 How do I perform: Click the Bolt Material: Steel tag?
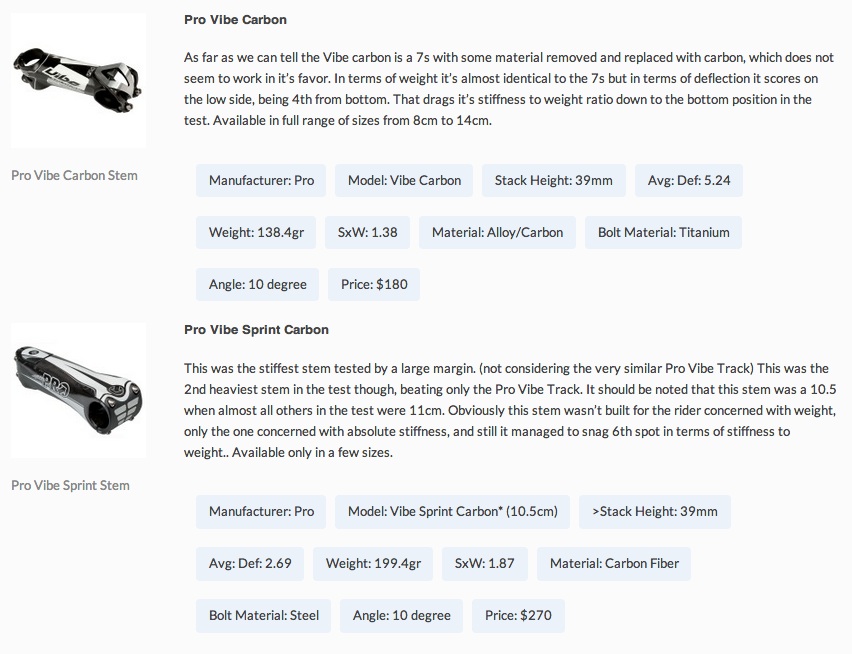(x=264, y=615)
